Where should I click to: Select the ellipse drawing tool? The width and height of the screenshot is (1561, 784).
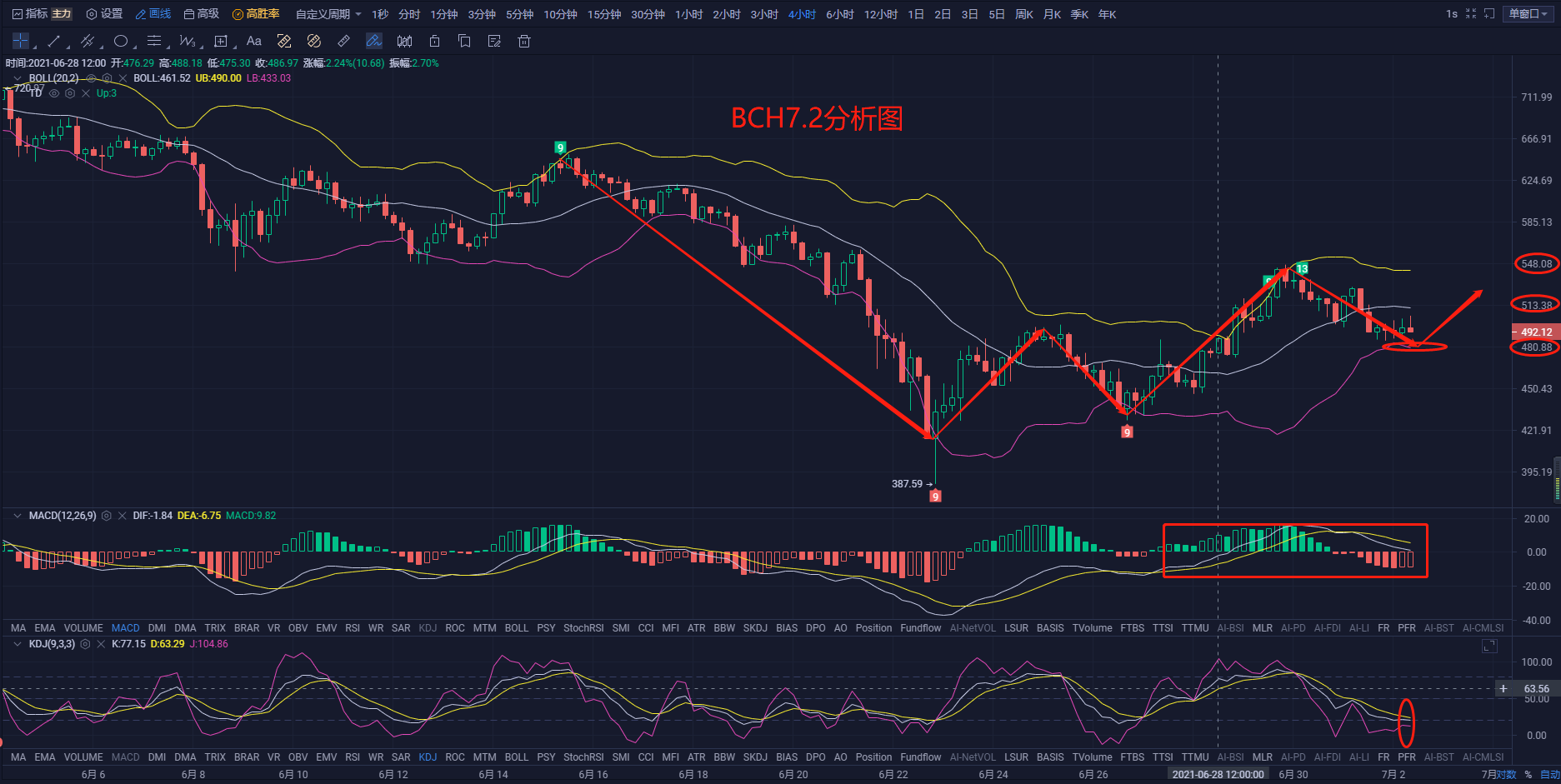pos(122,41)
